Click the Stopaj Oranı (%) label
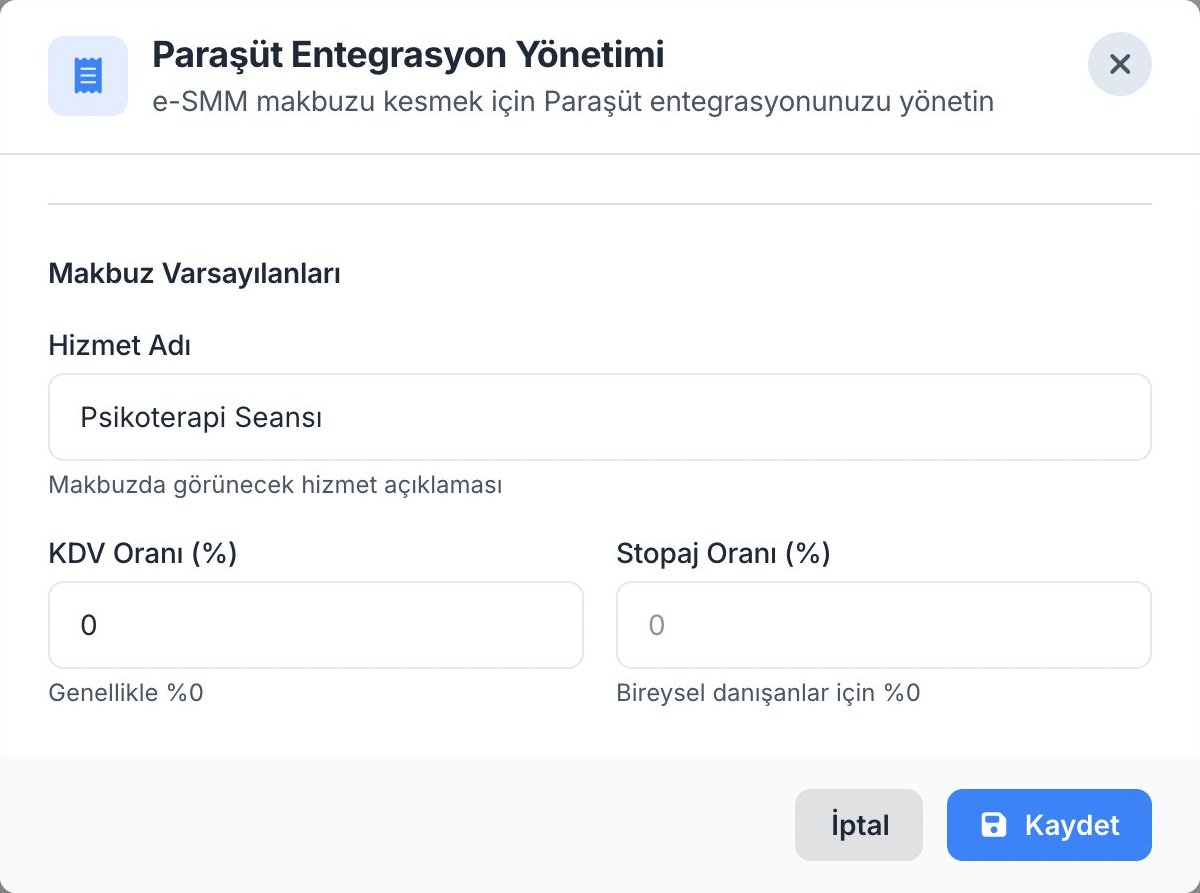This screenshot has height=893, width=1200. click(x=724, y=553)
